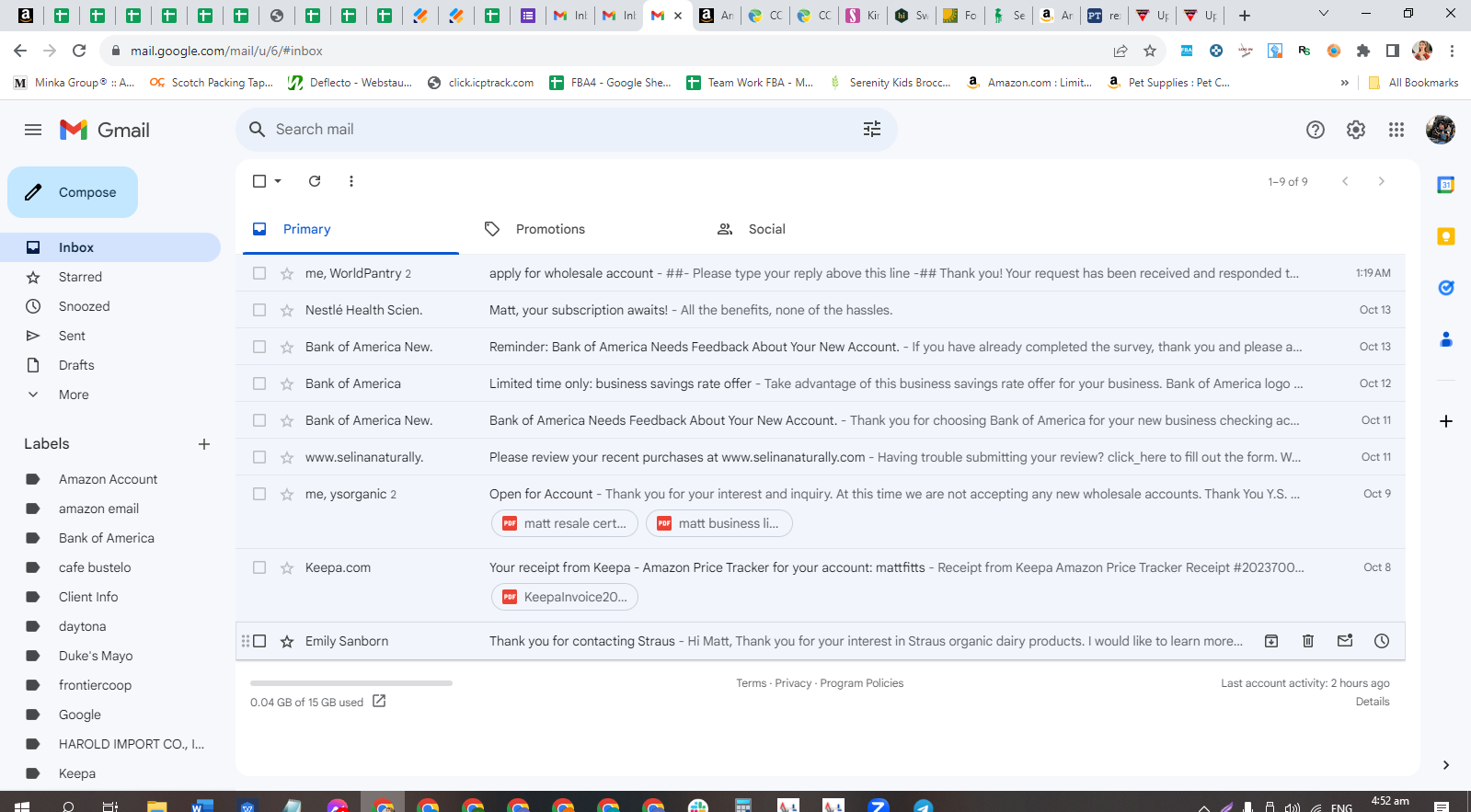This screenshot has width=1471, height=812.
Task: Toggle the select-all emails checkbox
Action: pyautogui.click(x=259, y=181)
